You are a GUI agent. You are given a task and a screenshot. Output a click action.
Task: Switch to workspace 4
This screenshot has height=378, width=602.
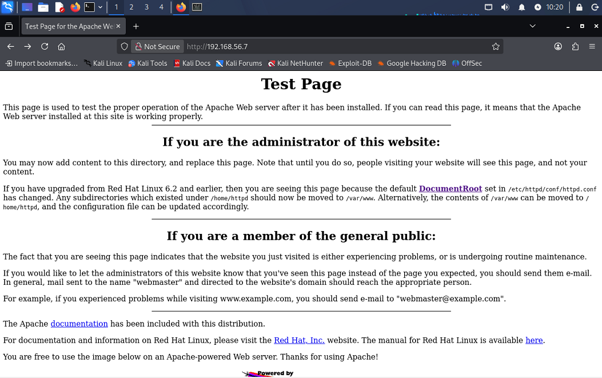[161, 7]
